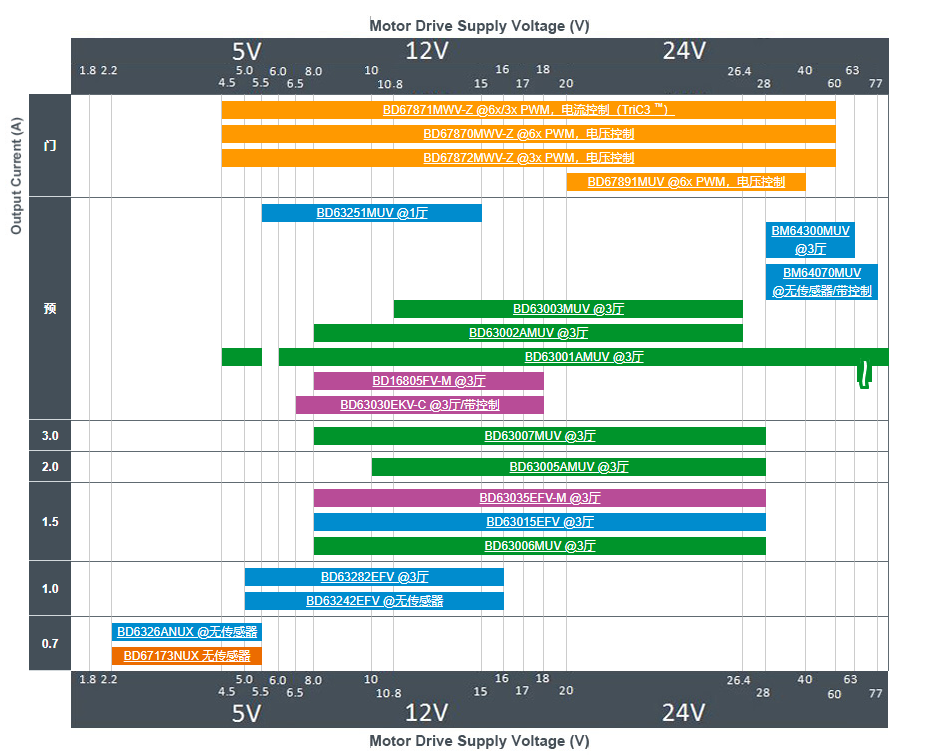The image size is (929, 755).
Task: Select the BD63003MUV green bar link
Action: point(568,309)
